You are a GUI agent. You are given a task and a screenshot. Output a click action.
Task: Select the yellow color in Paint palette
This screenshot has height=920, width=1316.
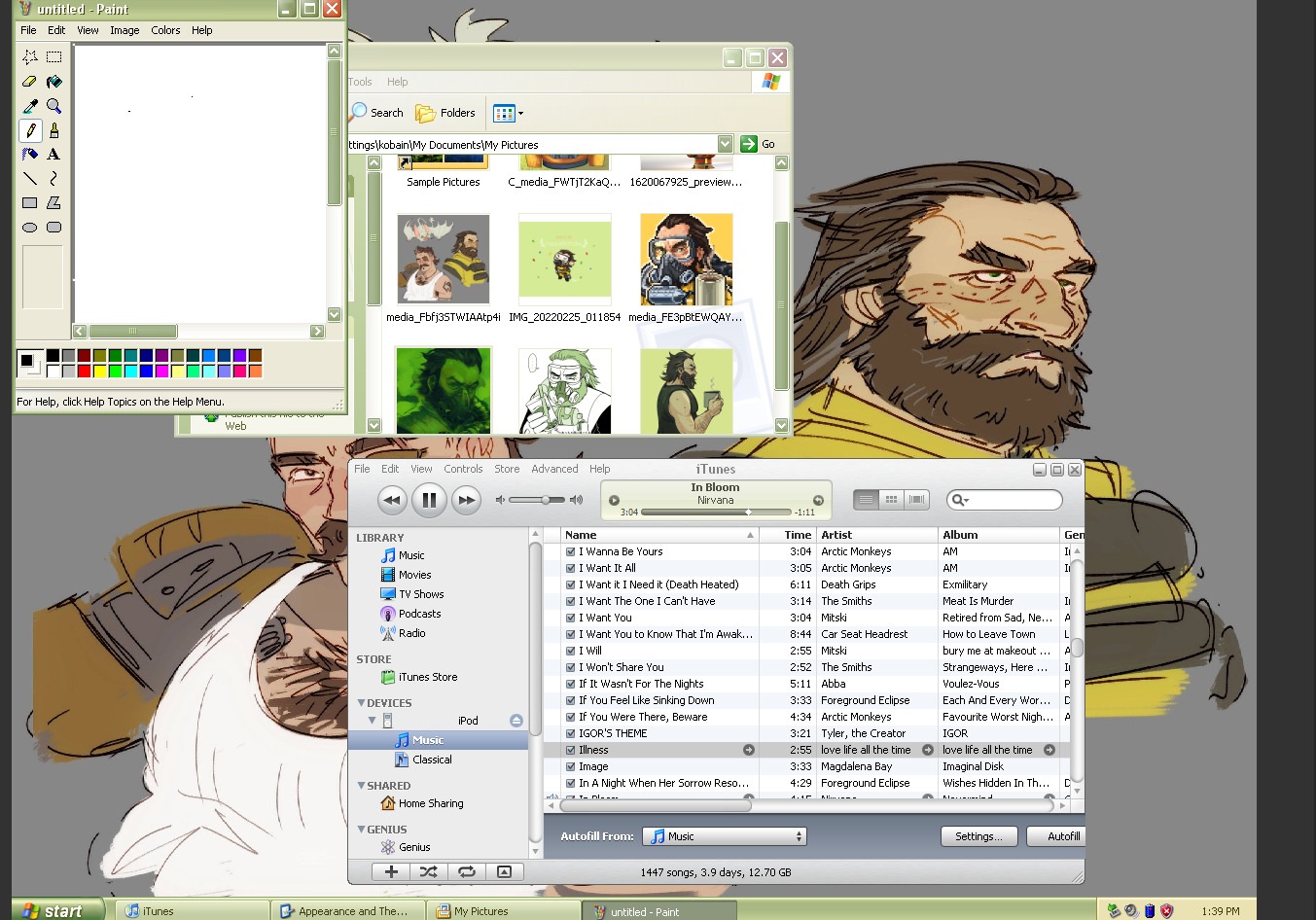tap(99, 371)
